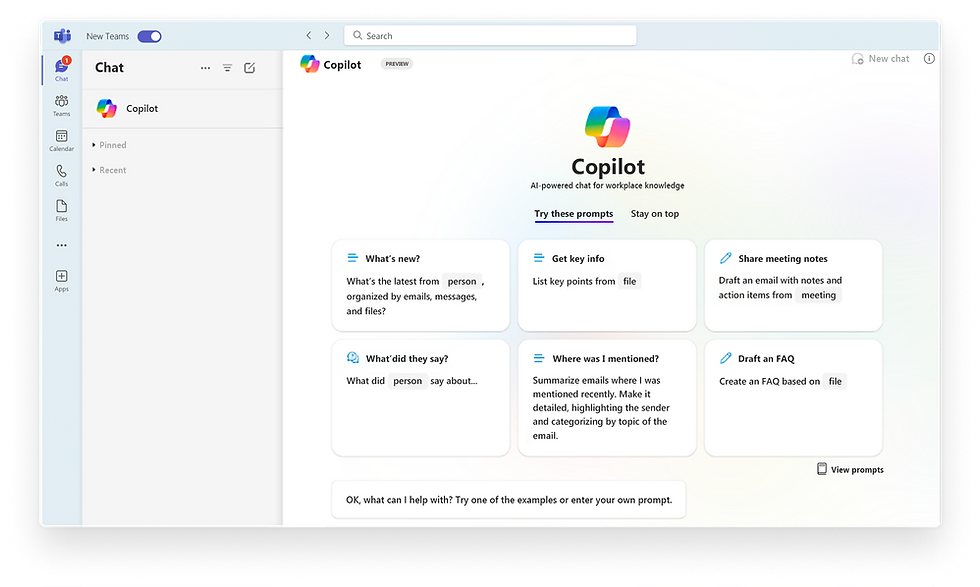Click the What did they say chat icon

[352, 358]
